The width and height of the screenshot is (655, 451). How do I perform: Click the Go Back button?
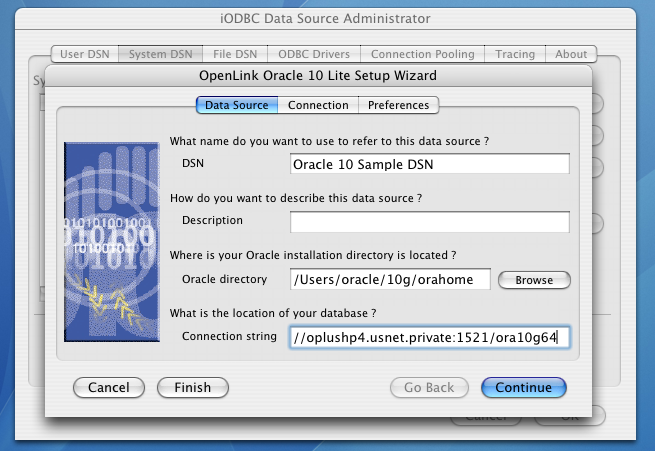coord(429,388)
